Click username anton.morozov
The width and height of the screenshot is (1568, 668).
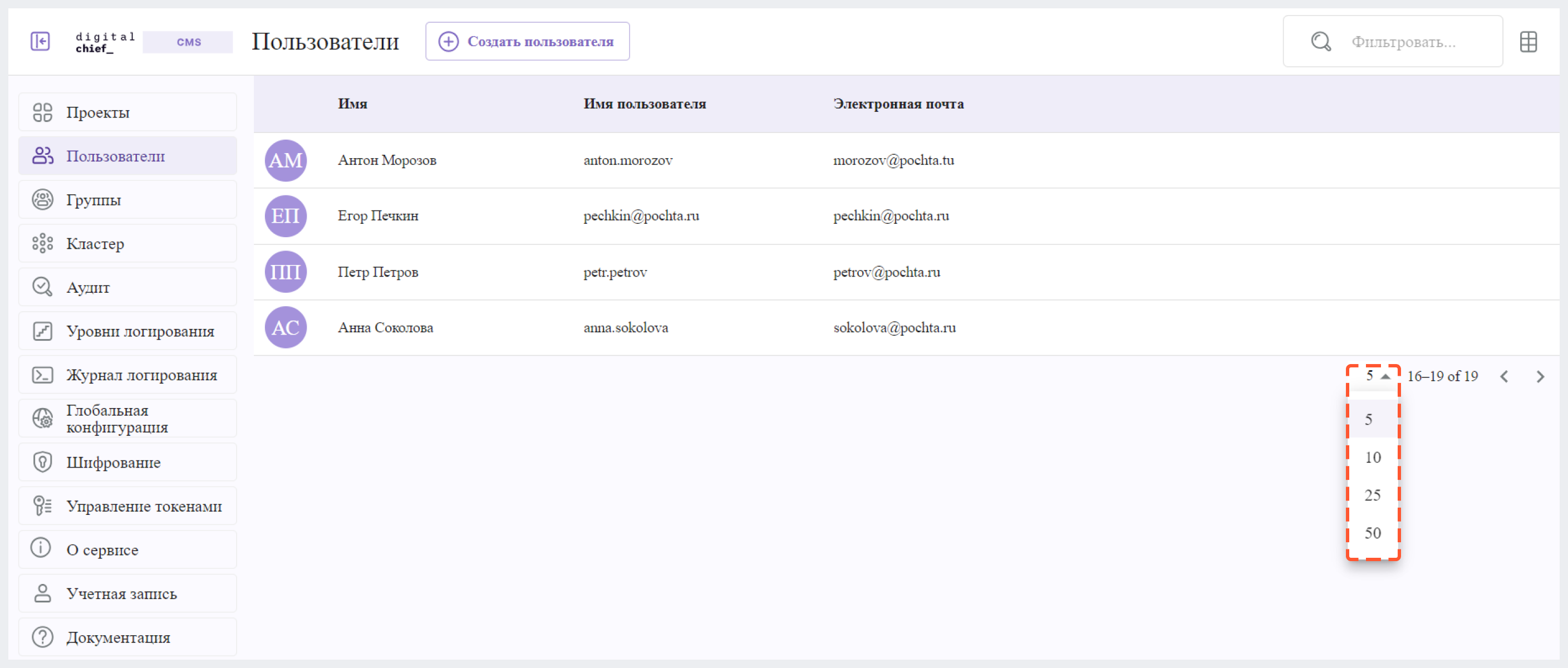(627, 160)
